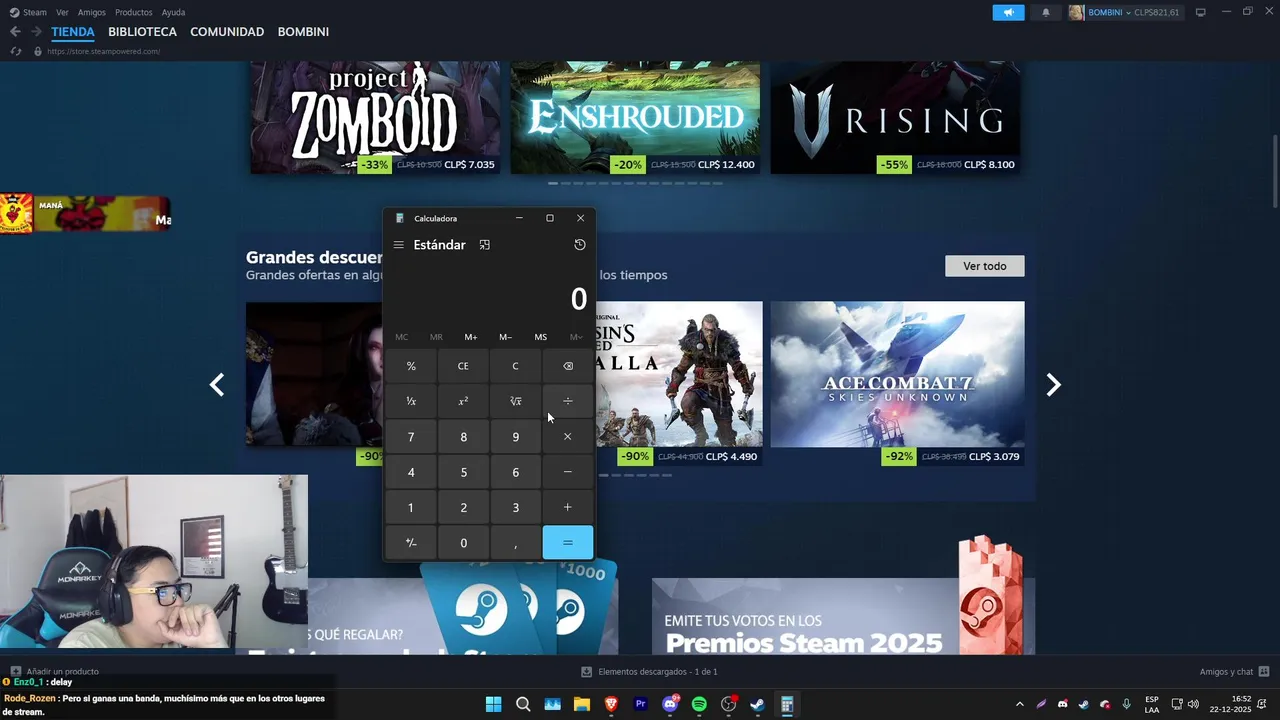This screenshot has width=1280, height=720.
Task: Click the reciprocal 1/x key
Action: tap(411, 401)
